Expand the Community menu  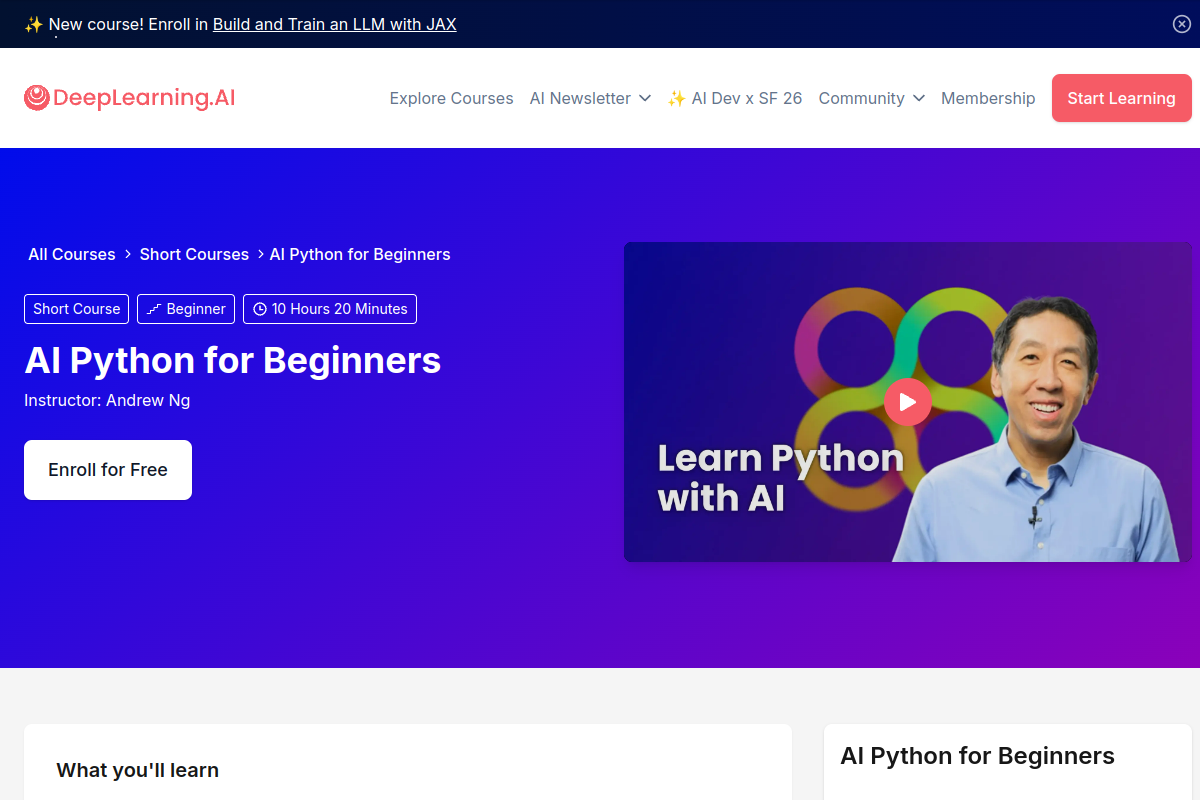click(862, 98)
